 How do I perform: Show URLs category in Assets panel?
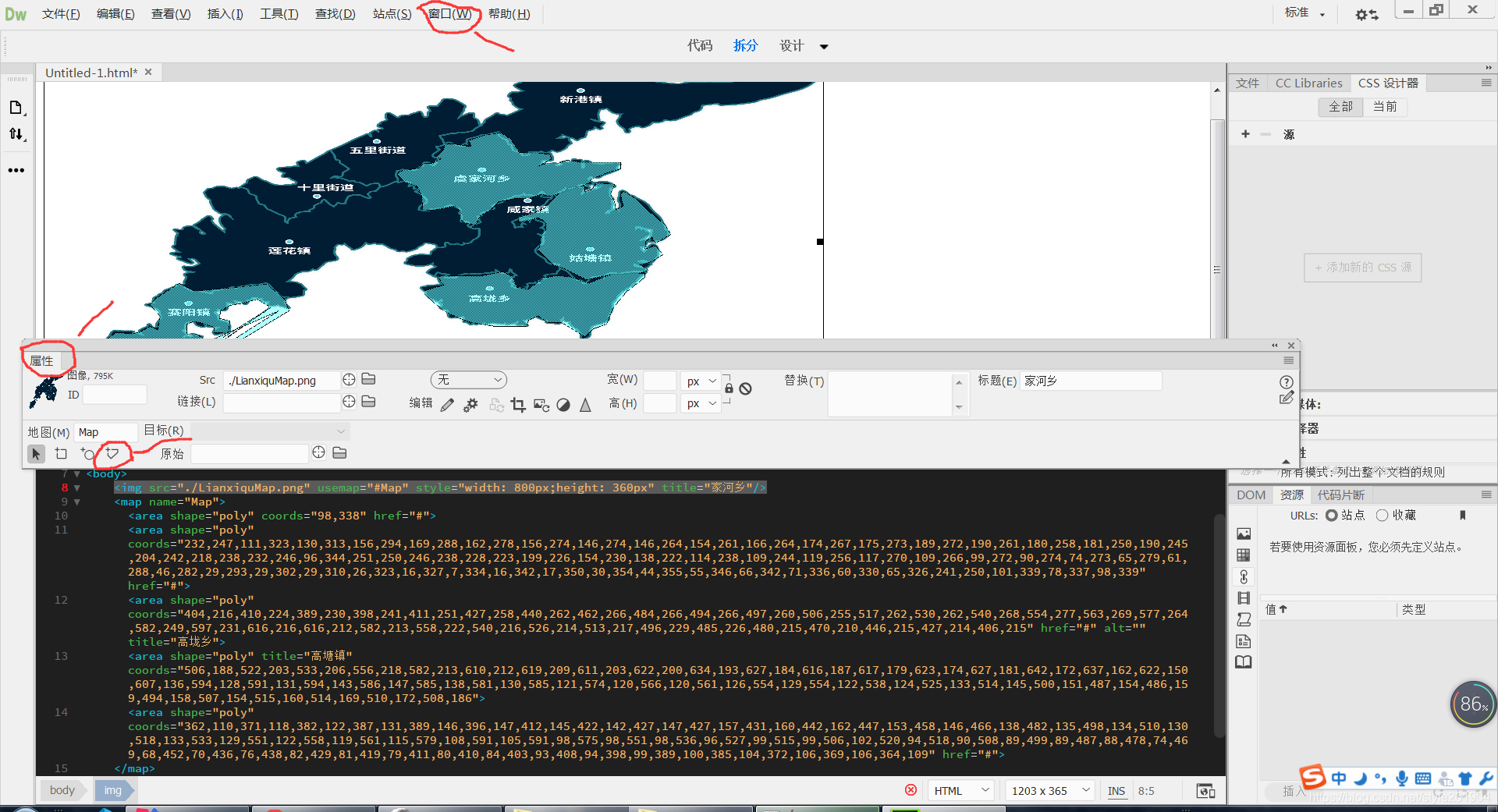[x=1244, y=576]
